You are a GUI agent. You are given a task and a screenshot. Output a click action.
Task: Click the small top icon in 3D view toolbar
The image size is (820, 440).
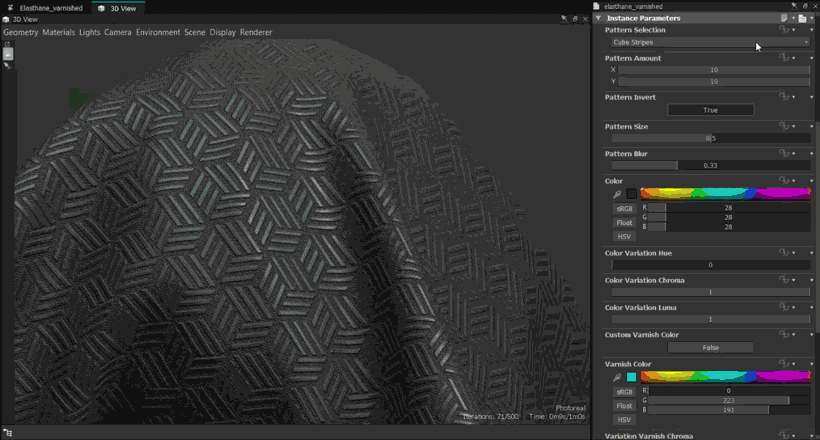pos(7,44)
